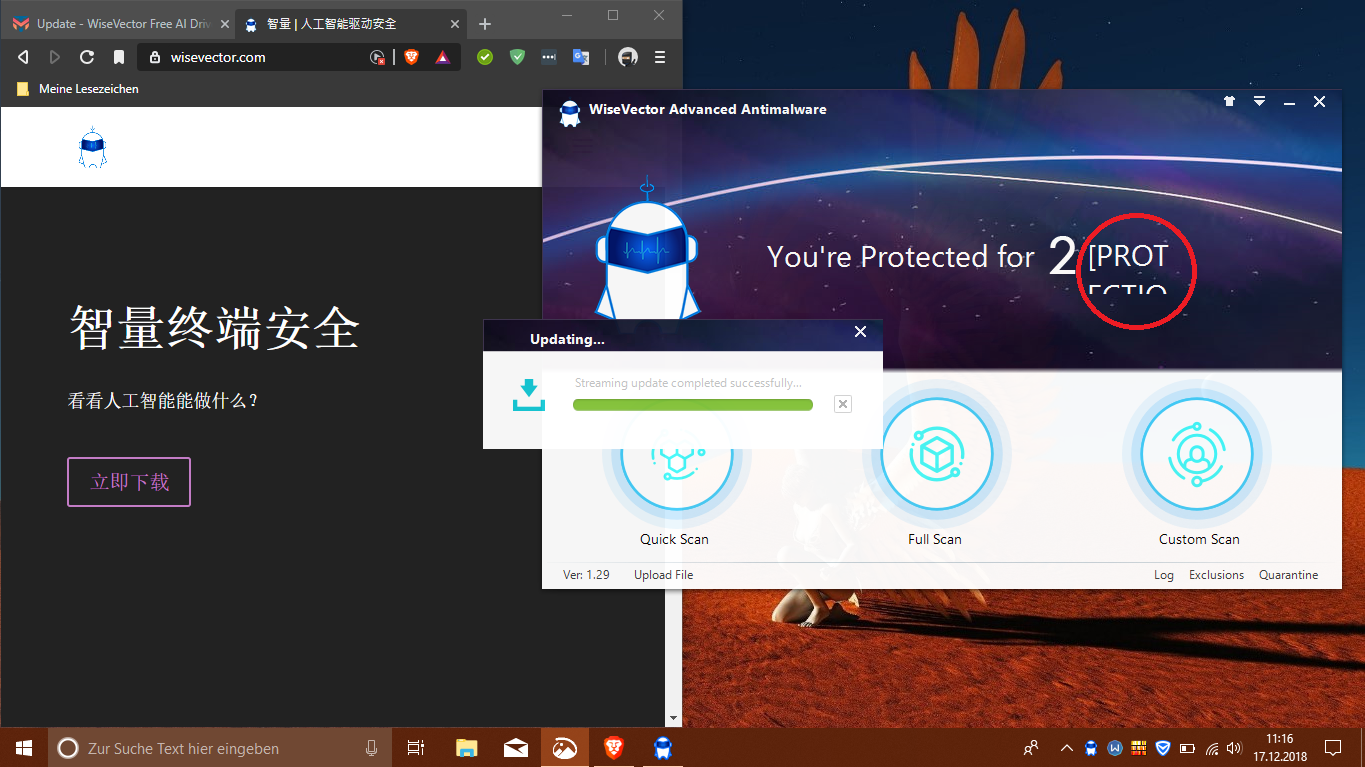This screenshot has width=1365, height=767.
Task: Click the 立即下载 download button
Action: click(x=129, y=482)
